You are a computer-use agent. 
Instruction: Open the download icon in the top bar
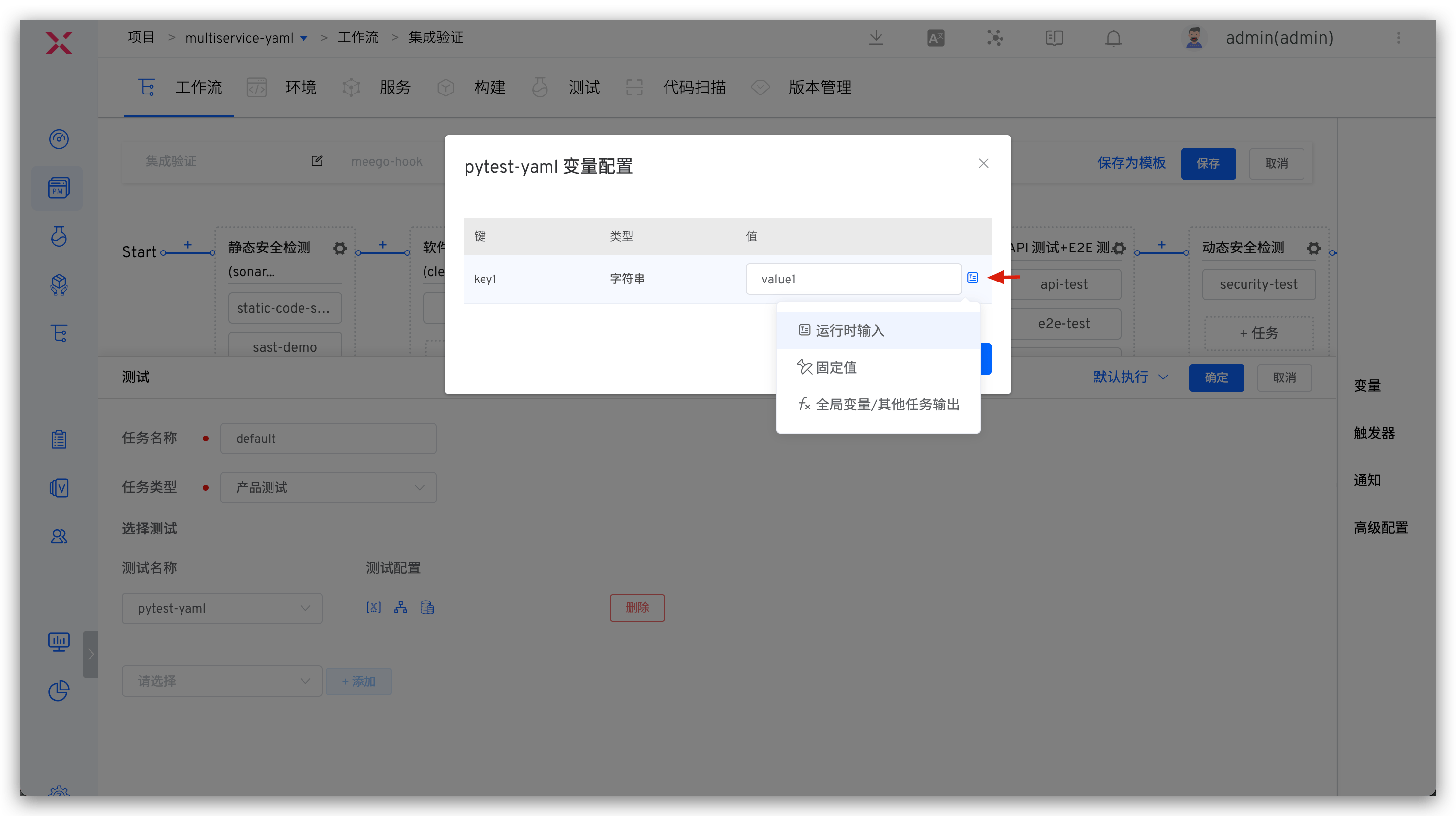point(876,37)
